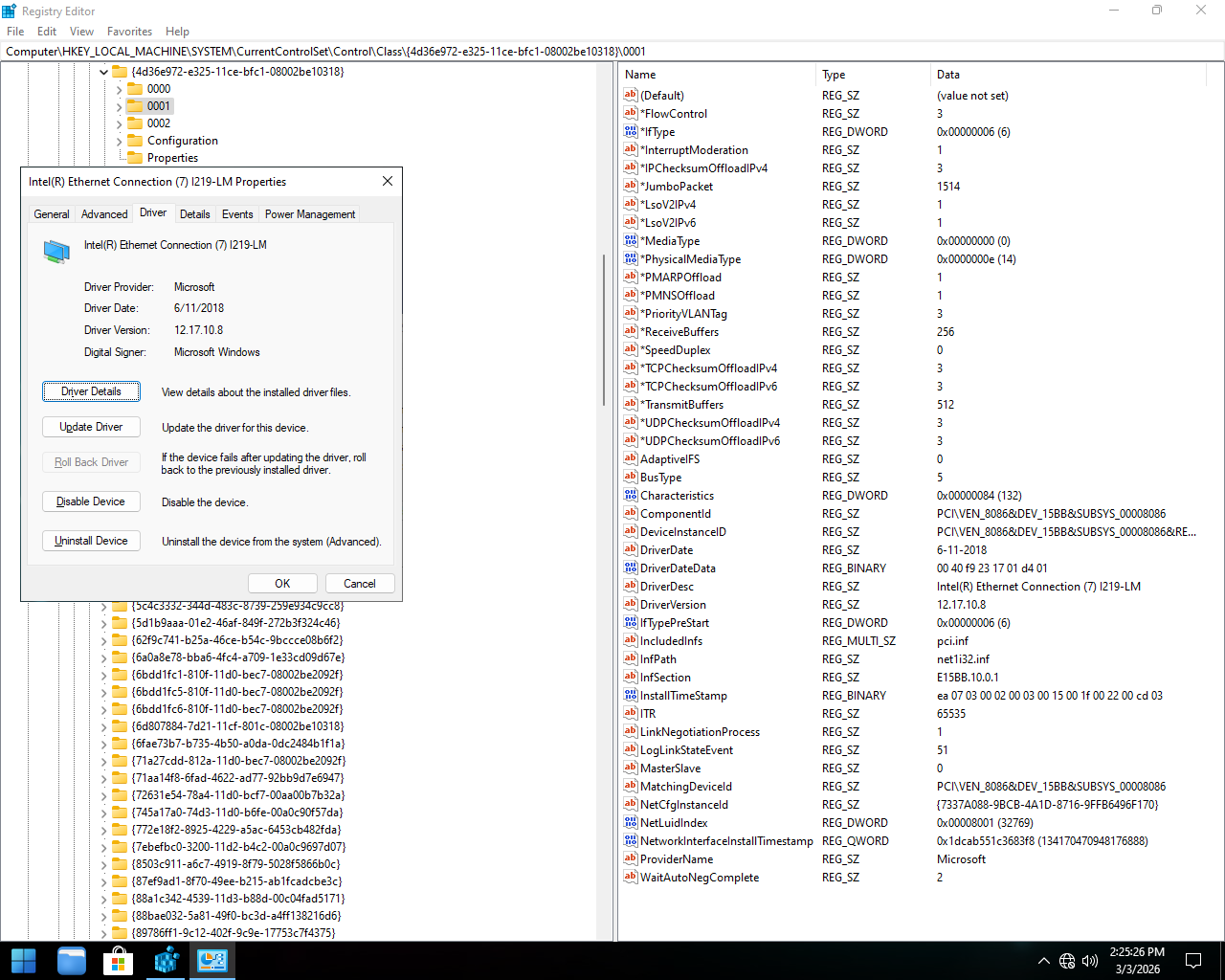Select the 0001 folder icon in tree
Viewport: 1225px width, 980px height.
click(135, 106)
